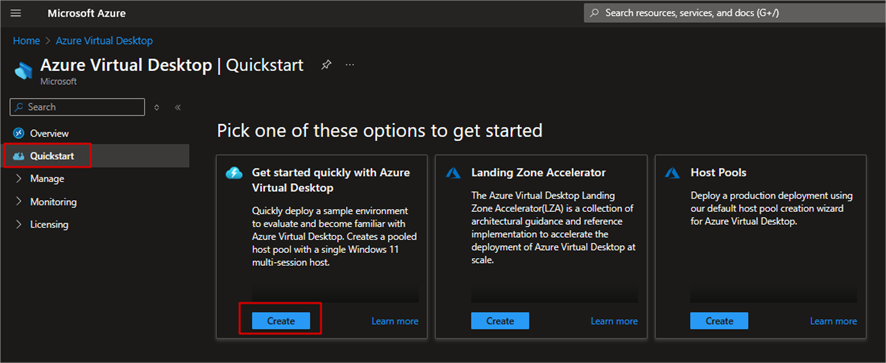
Task: Click the Azure Virtual Desktop service icon
Action: pyautogui.click(x=24, y=71)
